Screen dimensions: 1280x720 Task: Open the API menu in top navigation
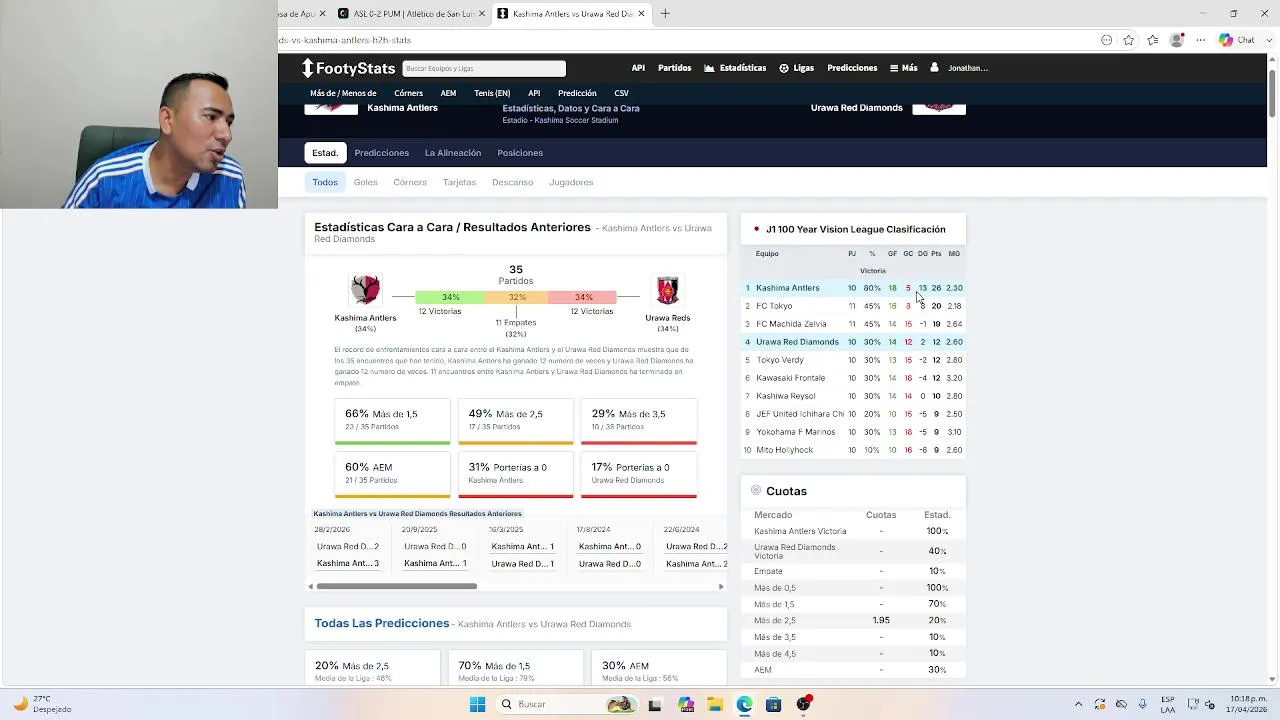point(638,68)
